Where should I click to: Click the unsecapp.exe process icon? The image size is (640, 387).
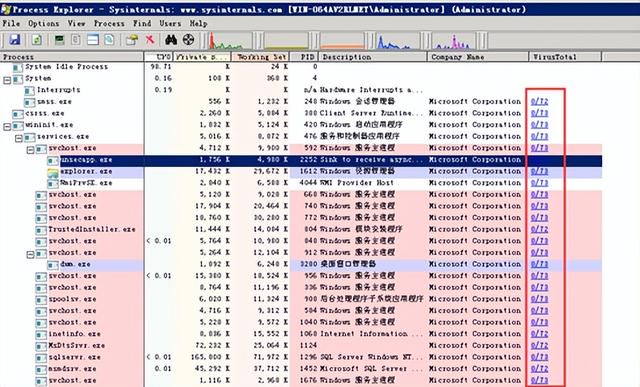coord(53,160)
